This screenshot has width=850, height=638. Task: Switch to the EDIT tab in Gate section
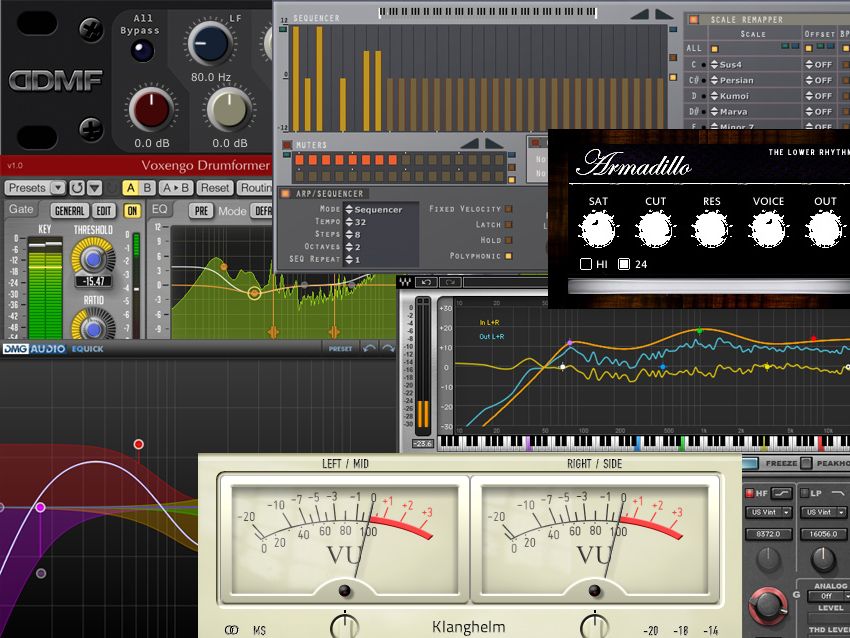pos(104,210)
